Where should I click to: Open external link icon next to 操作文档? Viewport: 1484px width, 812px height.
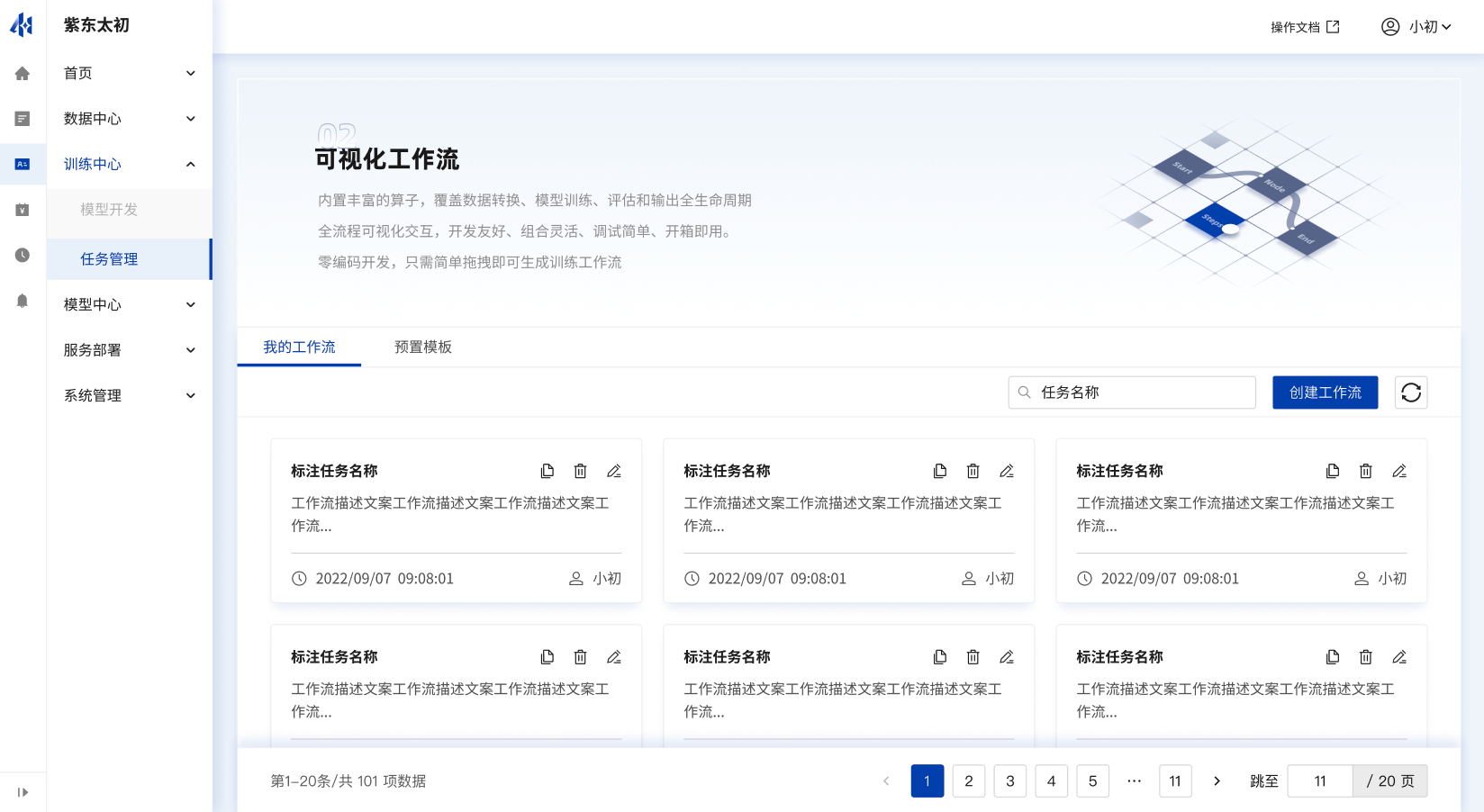pyautogui.click(x=1333, y=27)
